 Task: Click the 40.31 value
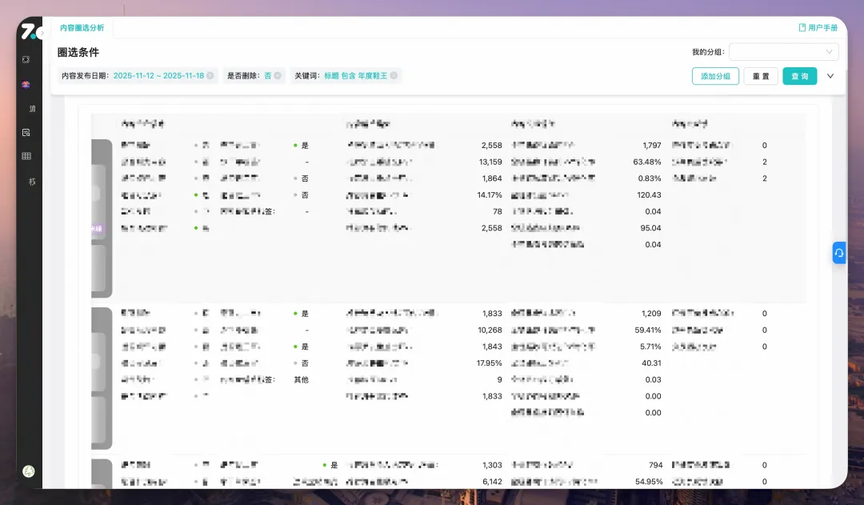tap(651, 363)
